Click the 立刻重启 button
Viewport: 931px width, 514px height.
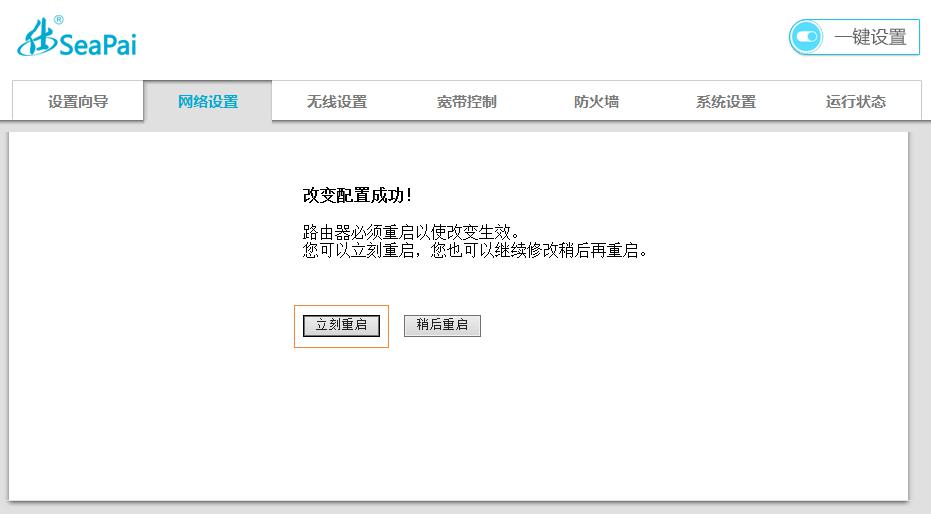click(x=341, y=325)
